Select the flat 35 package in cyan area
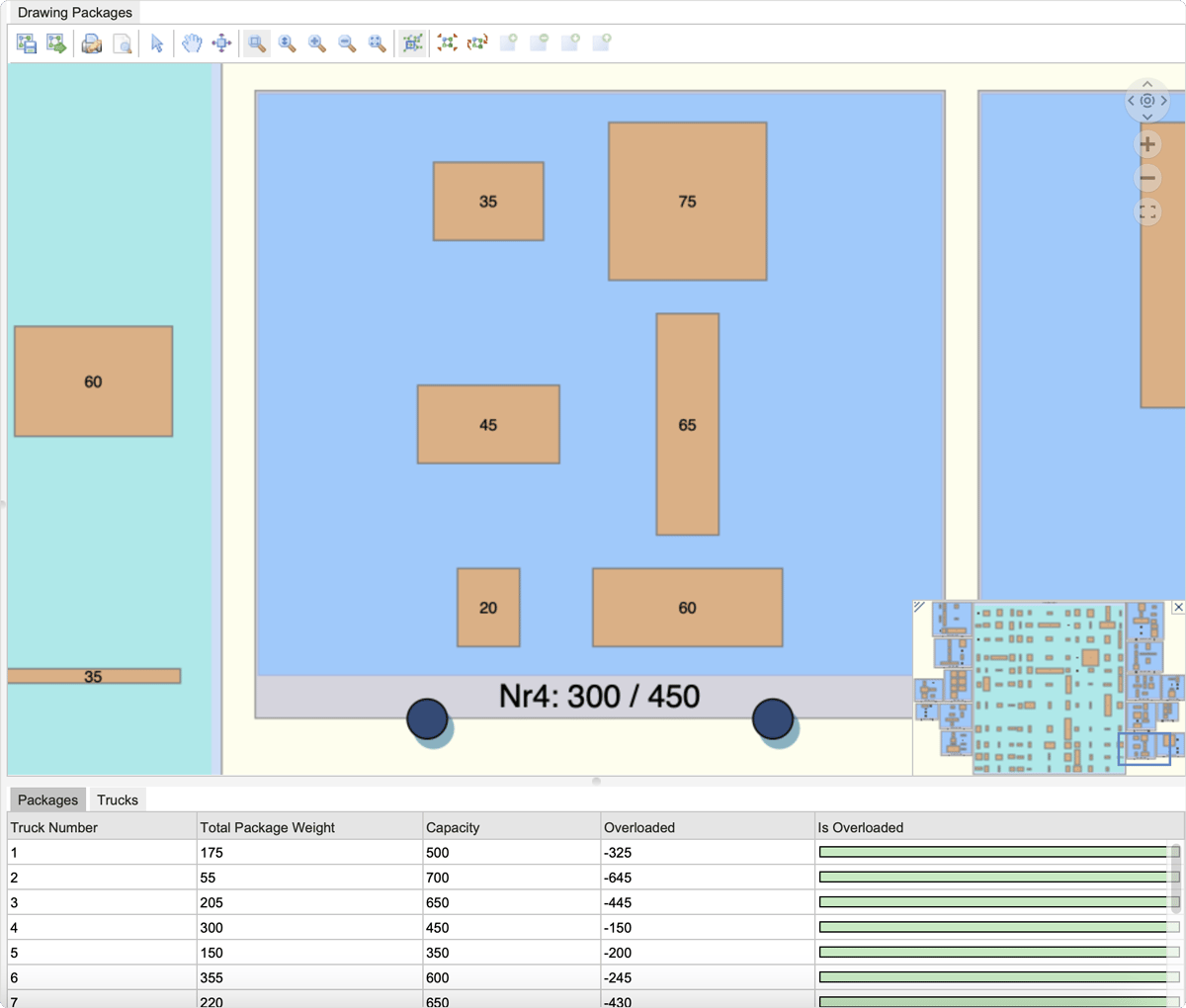Screen dimensions: 1186x1008 coord(93,677)
